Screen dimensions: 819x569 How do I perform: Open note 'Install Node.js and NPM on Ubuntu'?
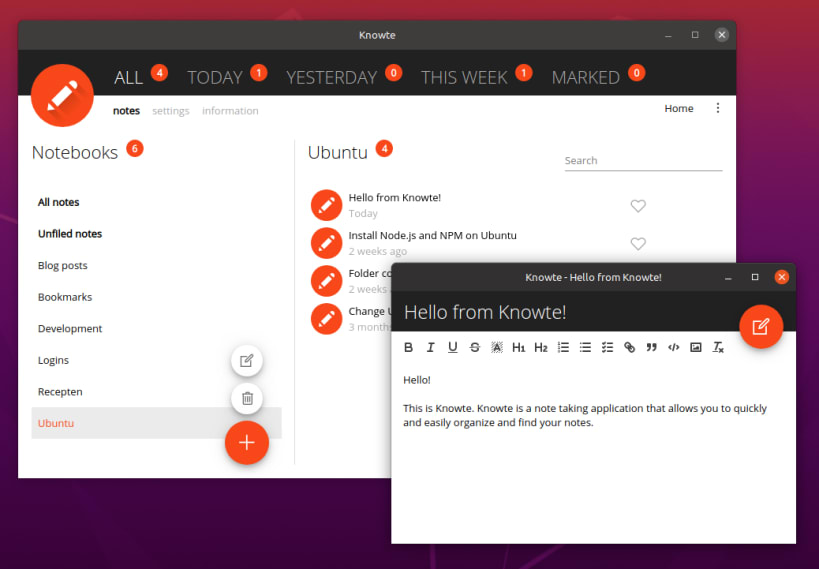(x=432, y=235)
